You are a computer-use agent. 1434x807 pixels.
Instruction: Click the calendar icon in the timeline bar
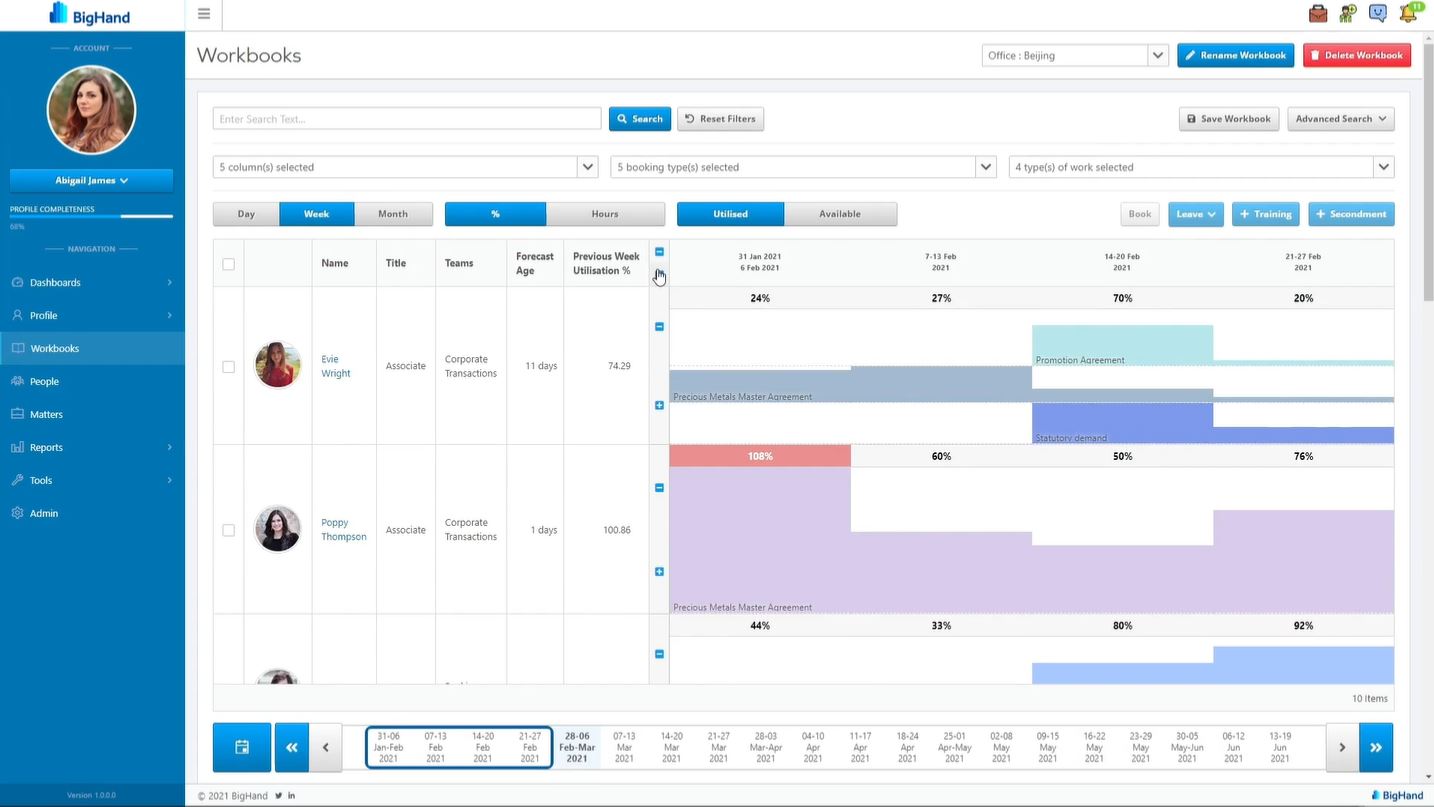[241, 747]
